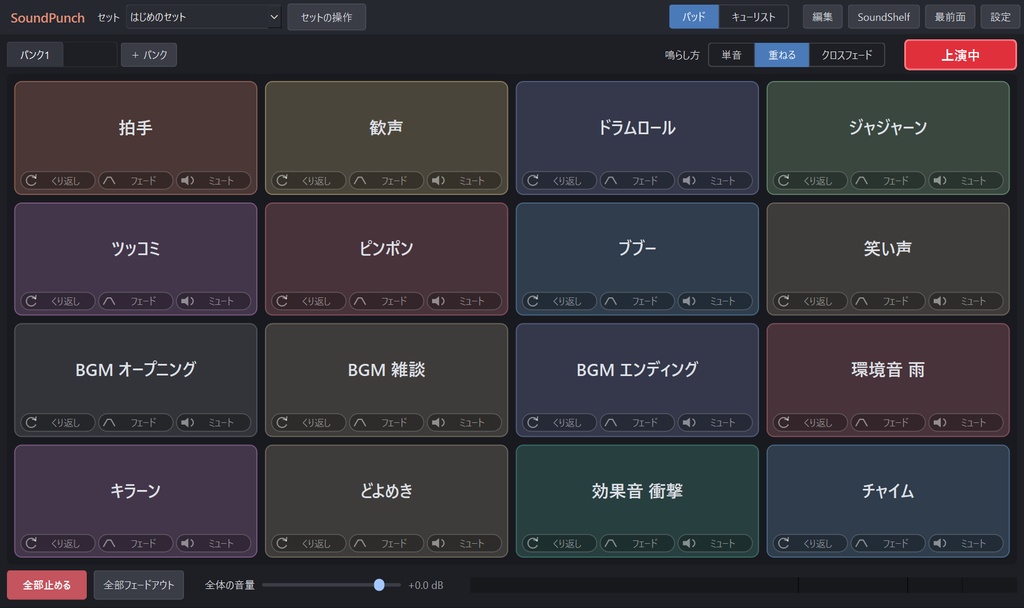Screen dimensions: 1024x608
Task: Toggle loop on ブブー pad
Action: [x=559, y=301]
